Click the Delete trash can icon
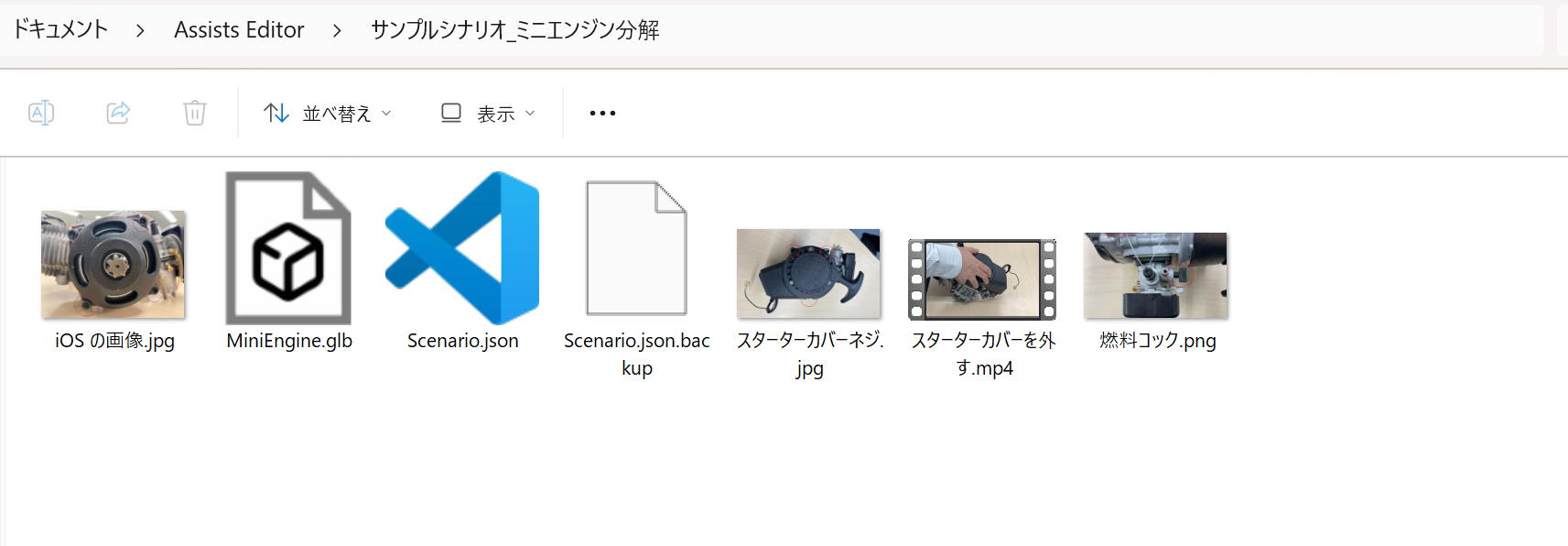The height and width of the screenshot is (546, 1568). [195, 113]
